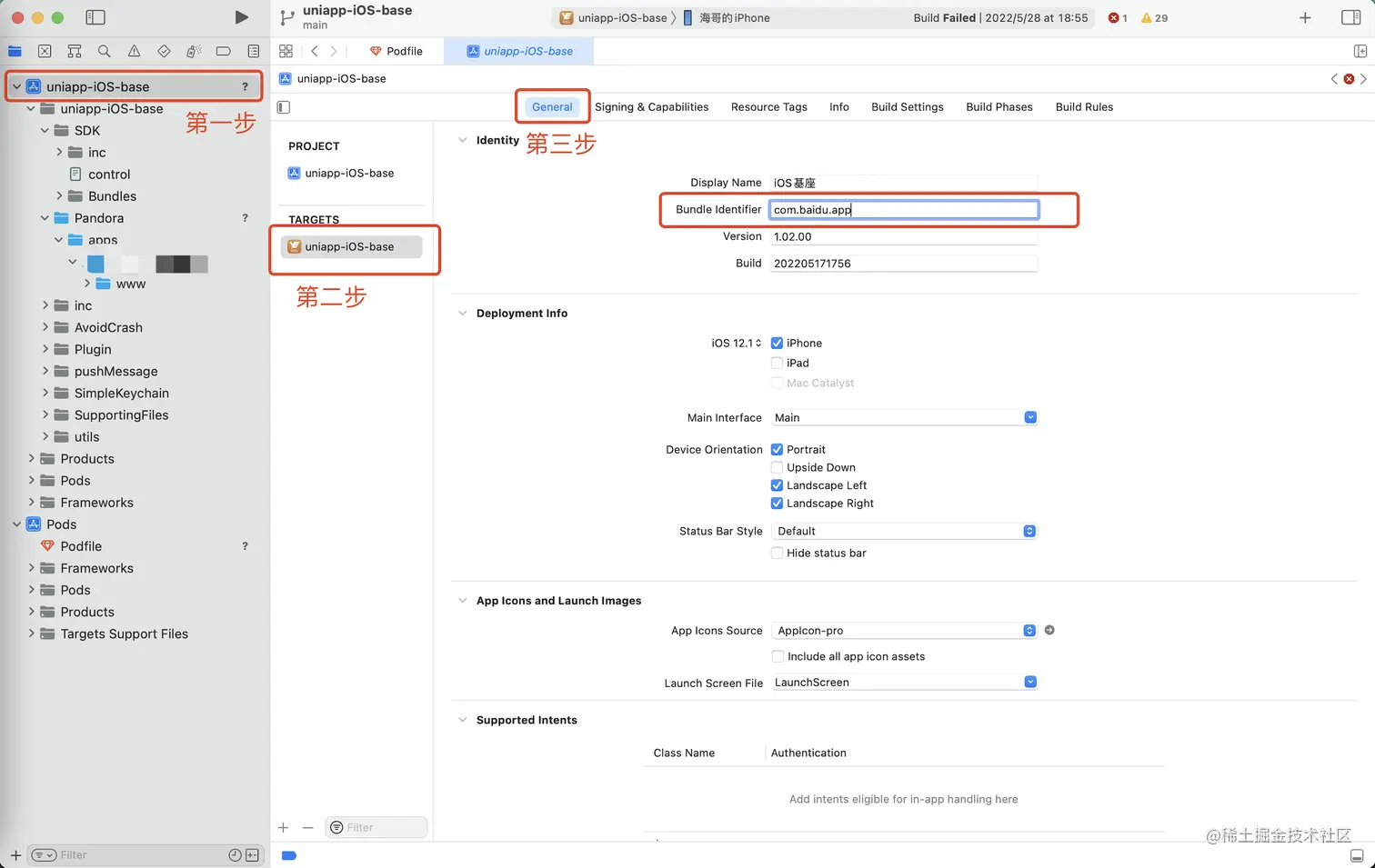Viewport: 1375px width, 868px height.
Task: Switch to Resource Tags tab
Action: 769,107
